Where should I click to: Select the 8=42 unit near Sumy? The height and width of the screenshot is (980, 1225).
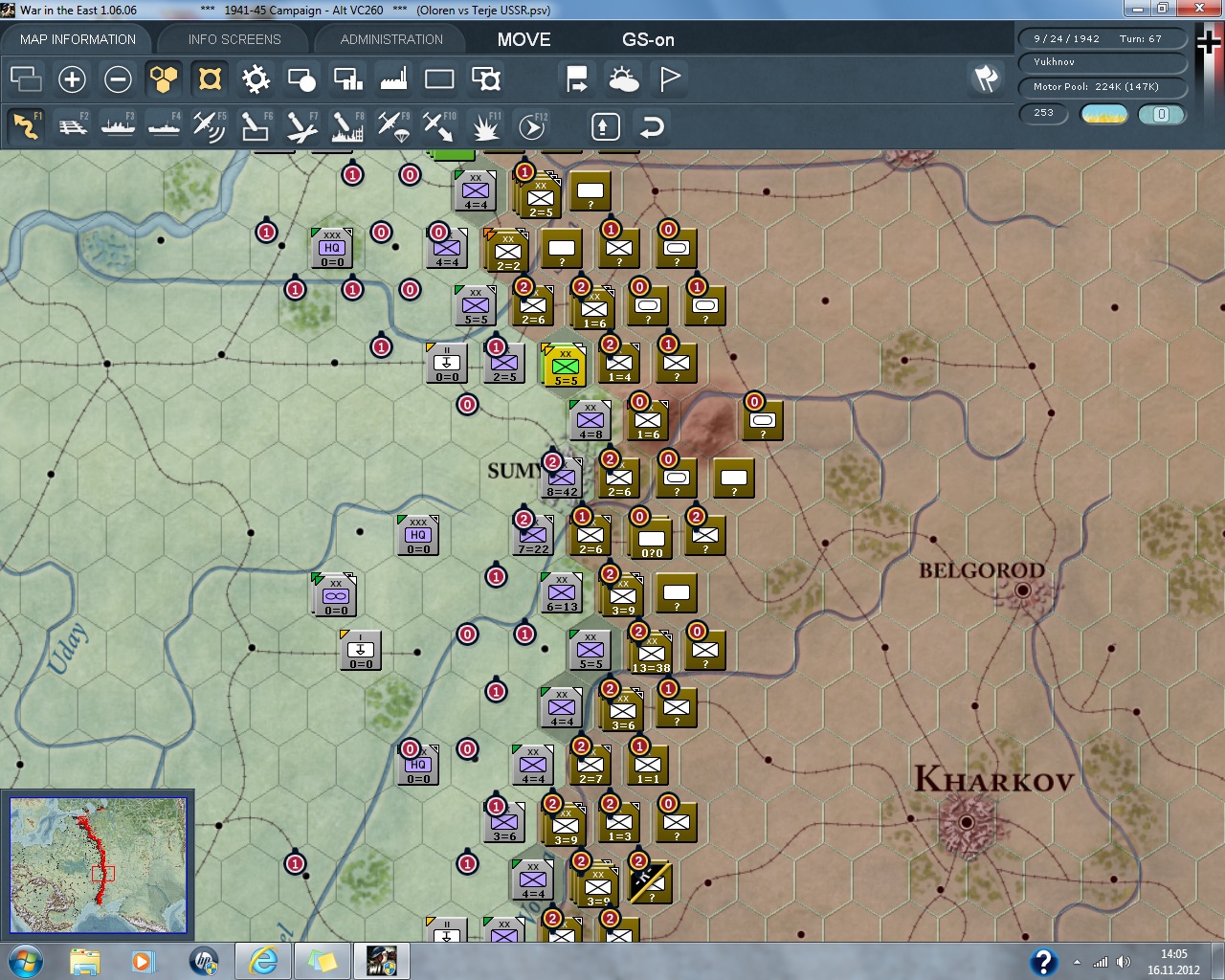click(x=562, y=478)
